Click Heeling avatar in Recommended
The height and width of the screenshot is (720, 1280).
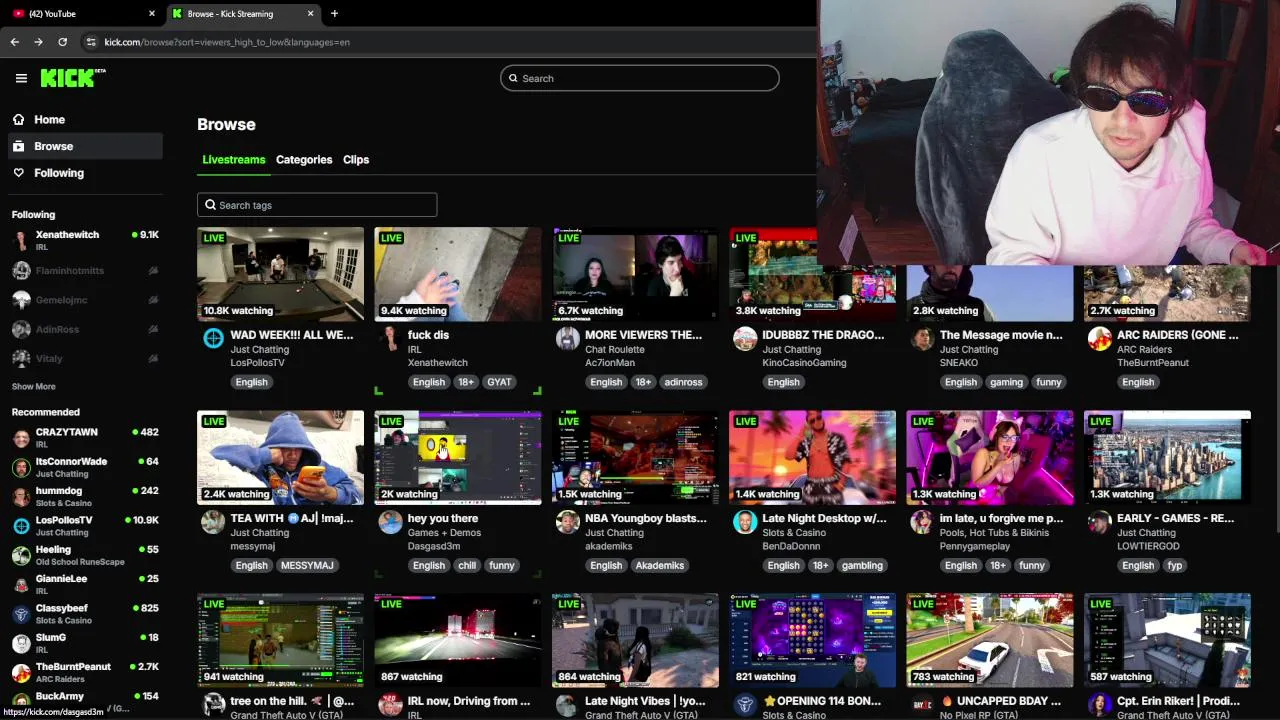(21, 555)
